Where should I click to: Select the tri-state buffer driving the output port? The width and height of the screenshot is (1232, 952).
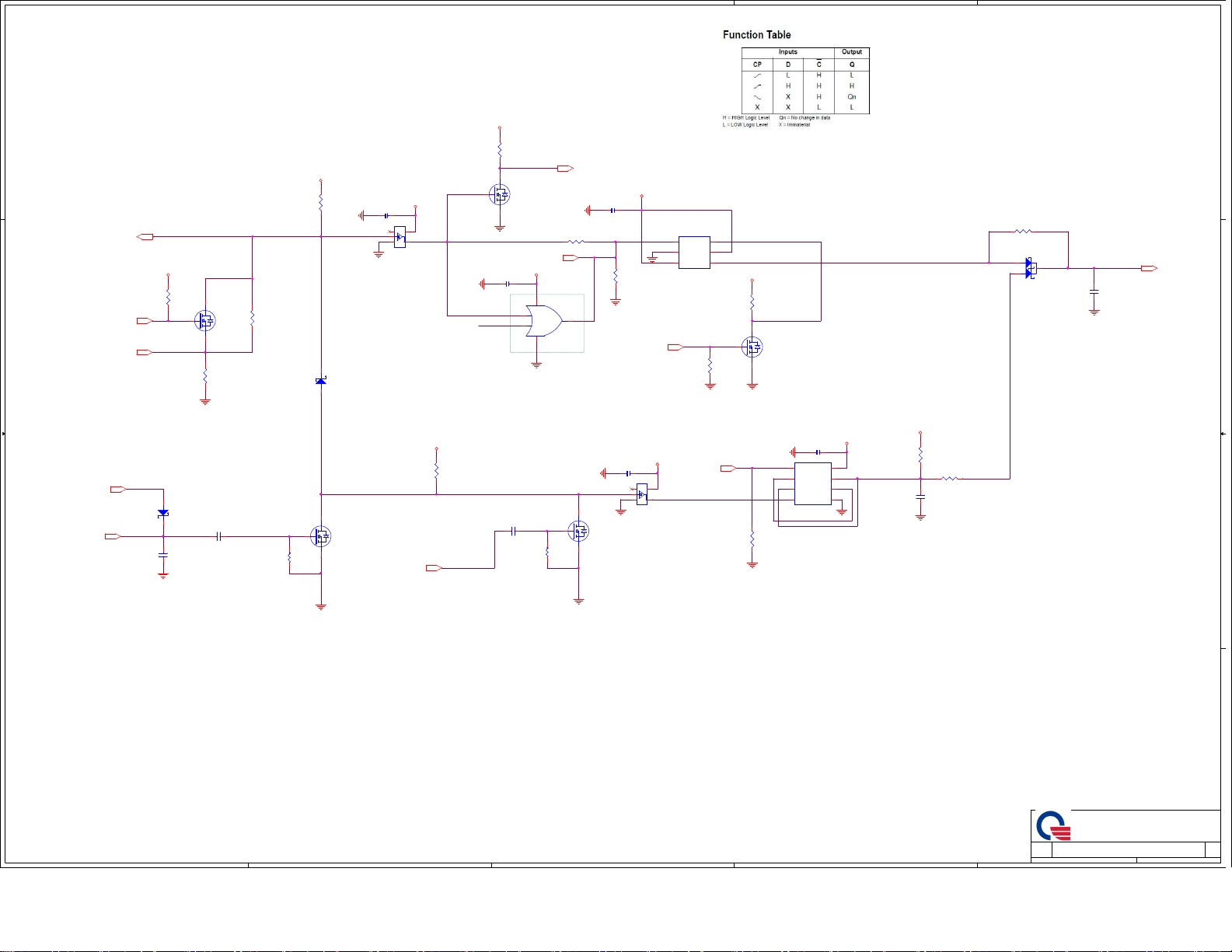1031,268
